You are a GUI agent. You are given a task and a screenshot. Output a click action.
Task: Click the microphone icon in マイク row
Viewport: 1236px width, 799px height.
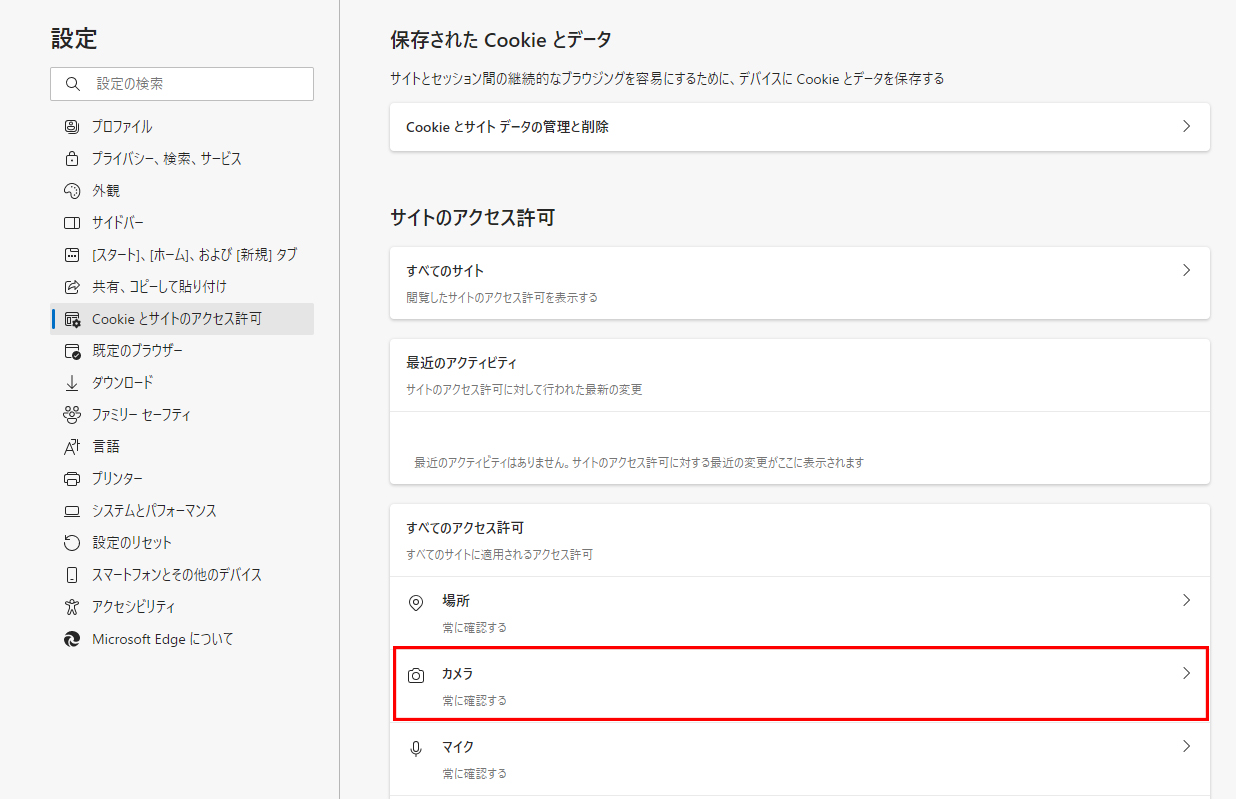coord(416,748)
